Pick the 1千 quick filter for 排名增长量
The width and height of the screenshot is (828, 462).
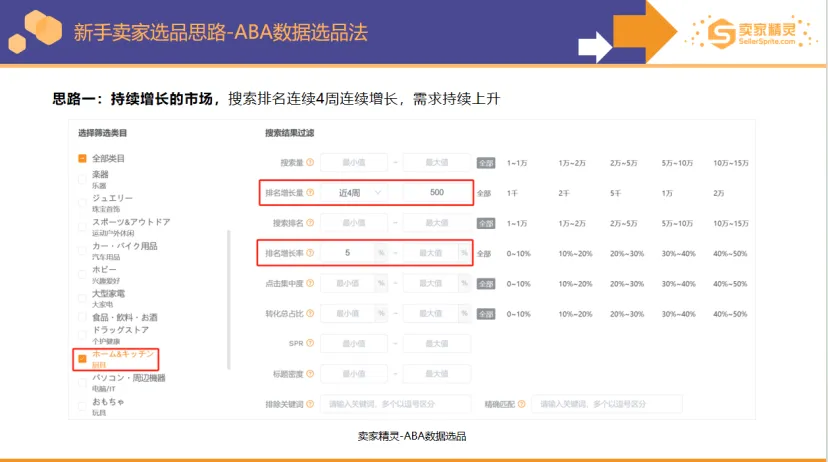pyautogui.click(x=512, y=193)
